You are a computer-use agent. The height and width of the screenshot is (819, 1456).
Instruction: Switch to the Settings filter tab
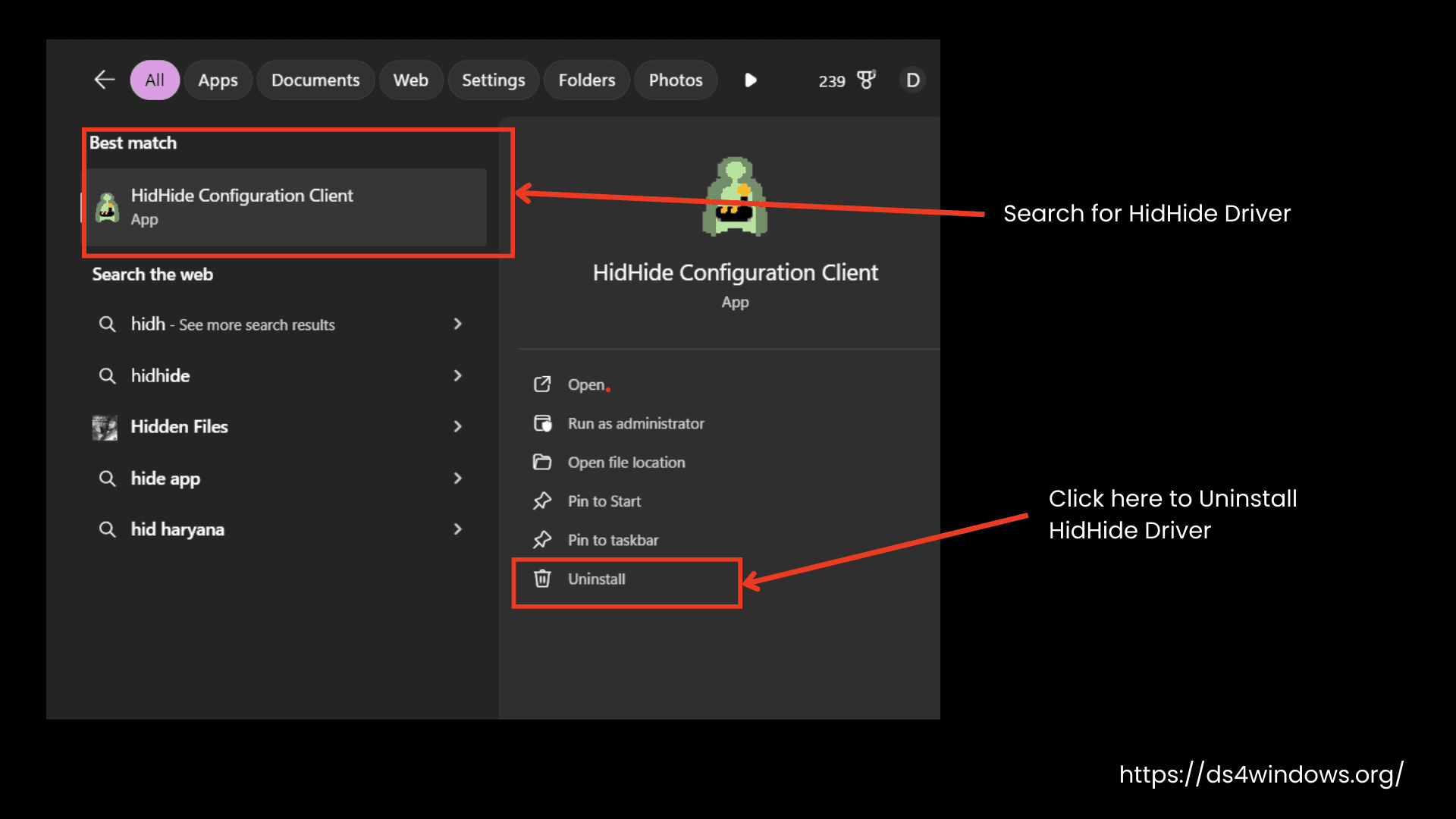click(494, 80)
